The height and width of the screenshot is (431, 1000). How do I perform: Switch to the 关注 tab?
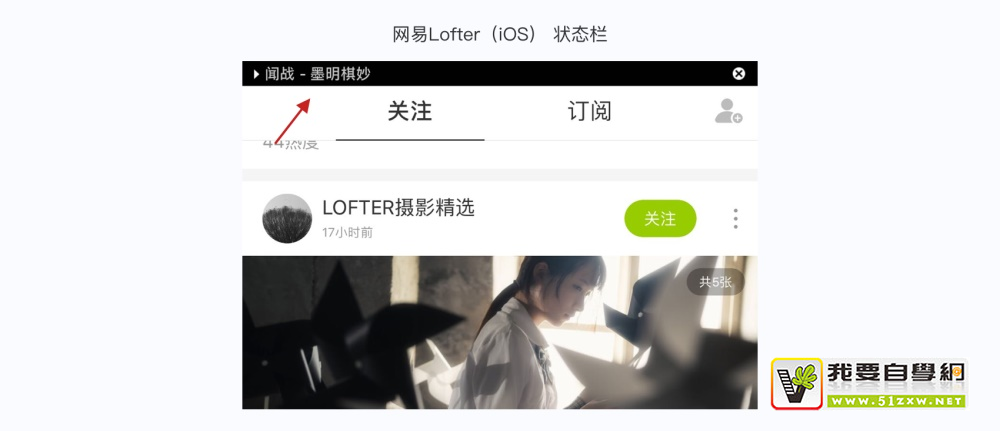410,112
